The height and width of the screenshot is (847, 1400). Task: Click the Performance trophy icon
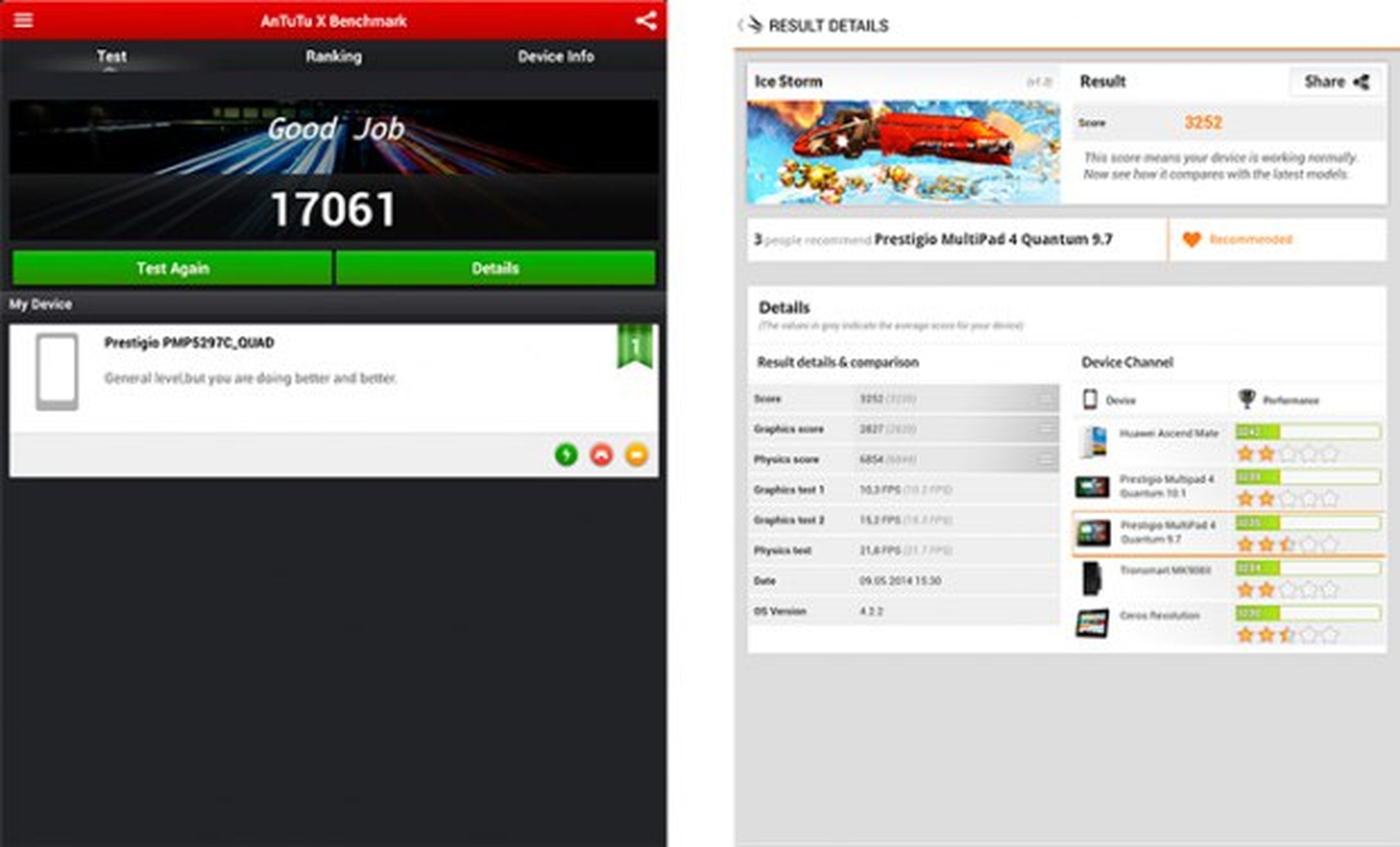pyautogui.click(x=1247, y=399)
